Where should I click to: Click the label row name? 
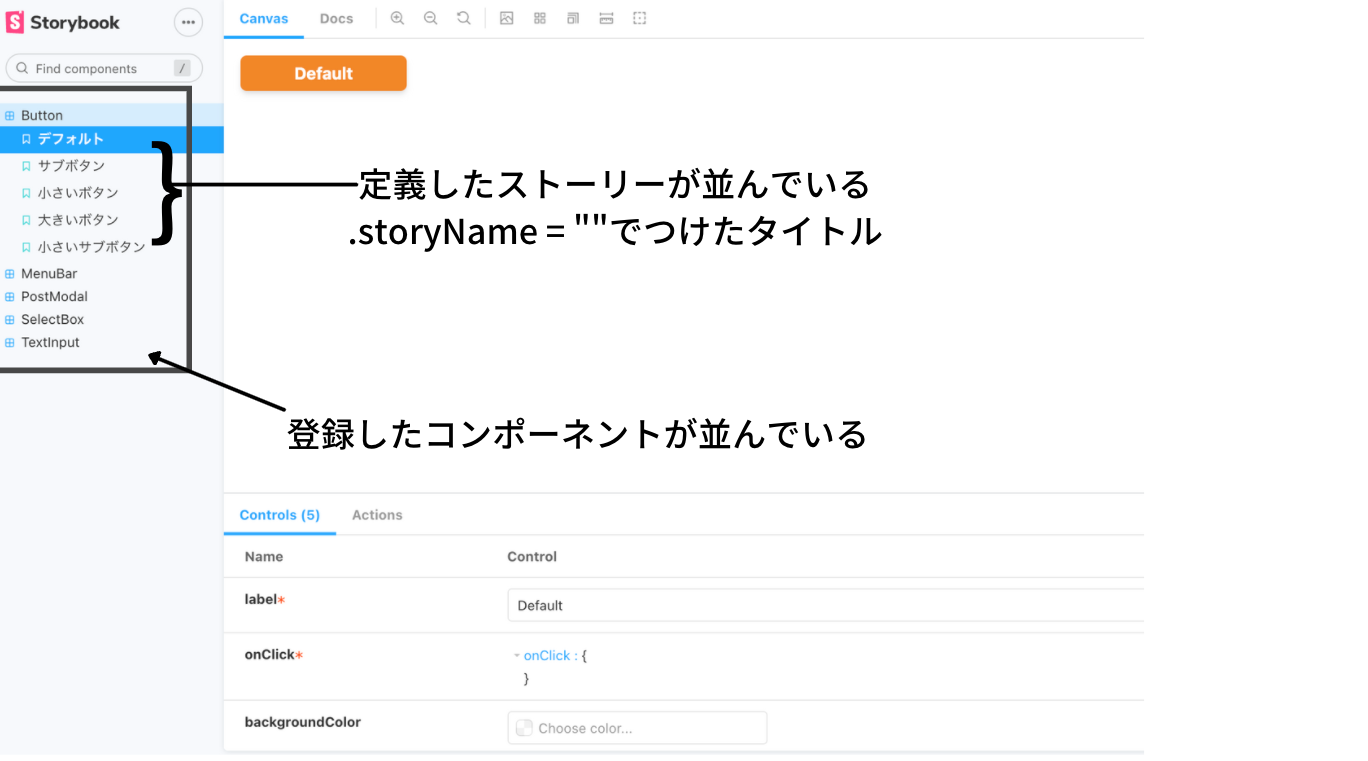pos(265,599)
